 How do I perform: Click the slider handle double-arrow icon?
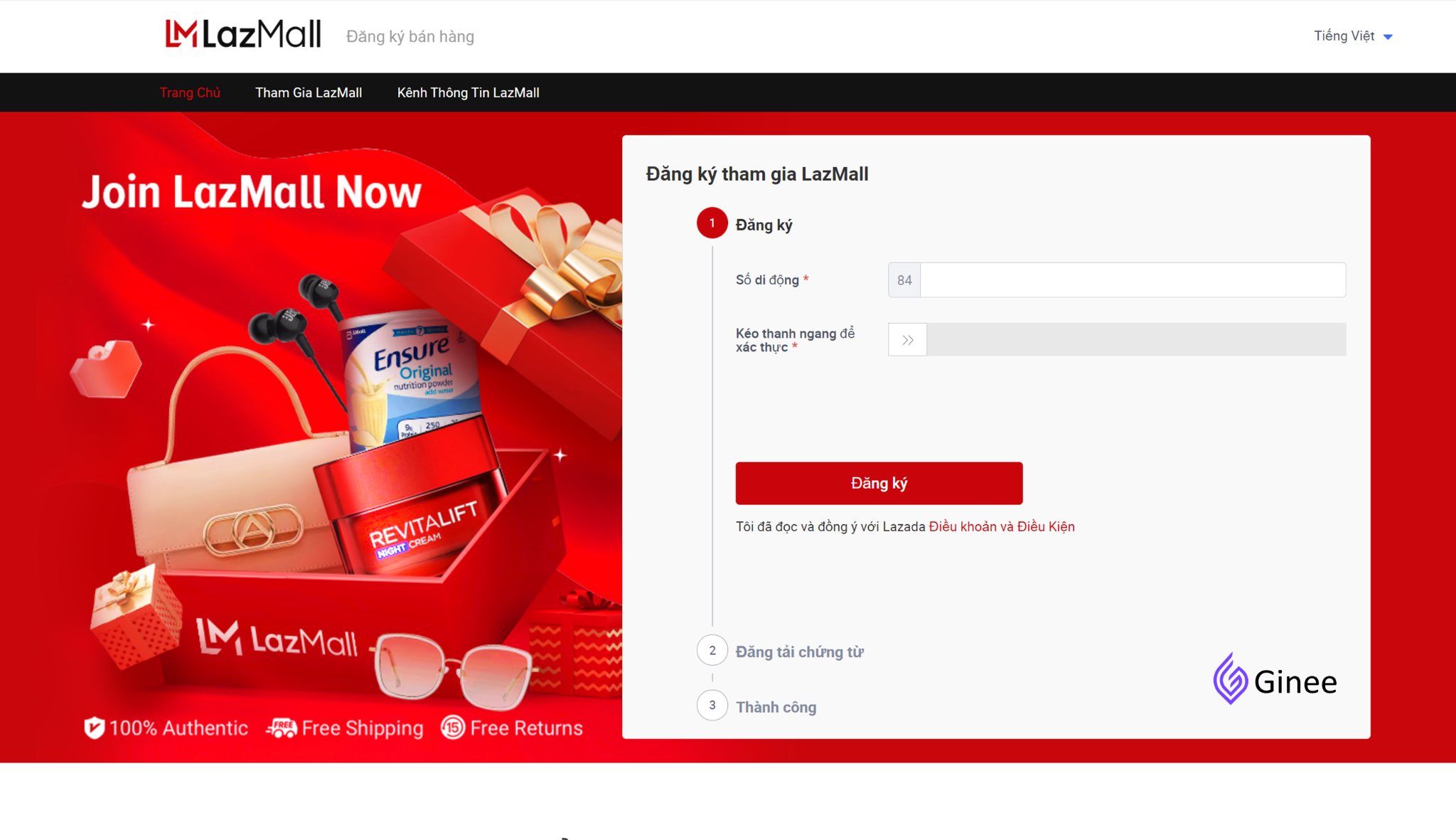[907, 340]
